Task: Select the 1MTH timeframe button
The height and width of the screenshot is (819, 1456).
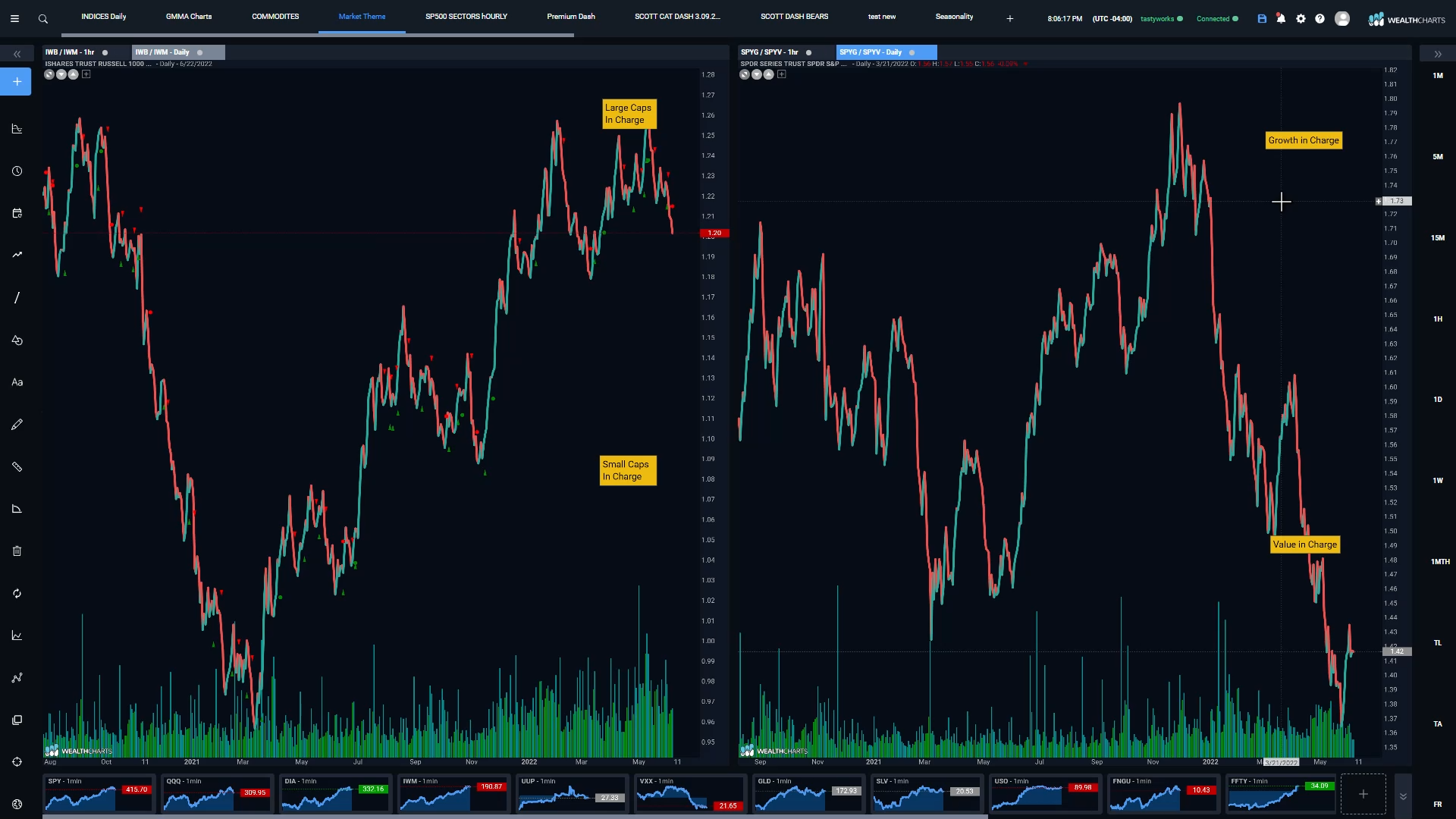Action: click(x=1440, y=562)
